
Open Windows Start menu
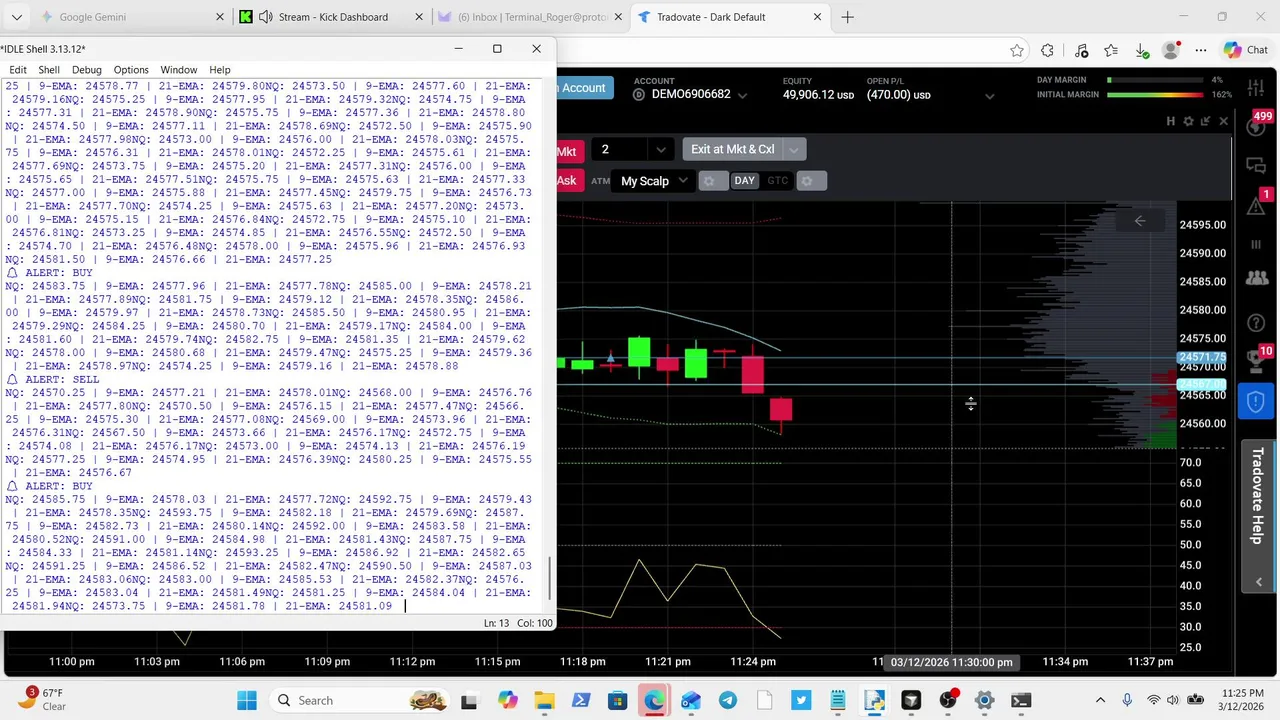tap(247, 700)
